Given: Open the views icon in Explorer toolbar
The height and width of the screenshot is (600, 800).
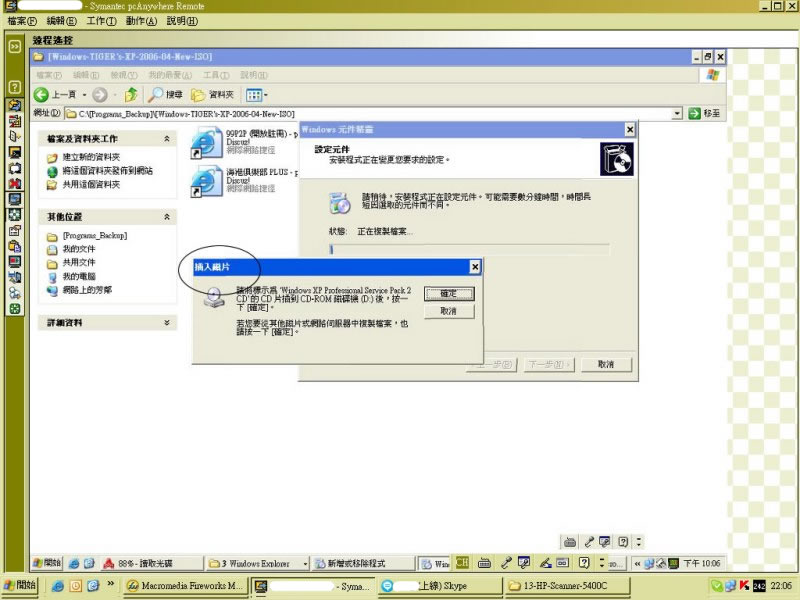Looking at the screenshot, I should (254, 95).
